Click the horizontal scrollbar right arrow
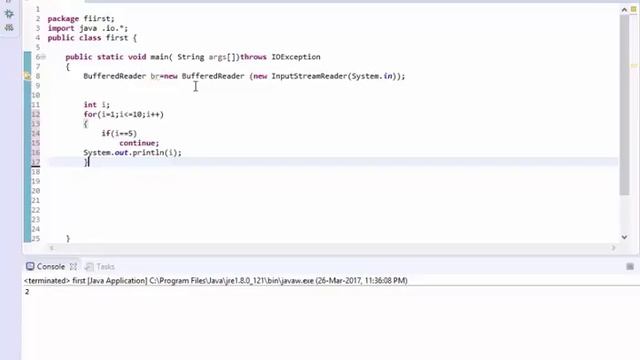The image size is (640, 360). (x=613, y=248)
